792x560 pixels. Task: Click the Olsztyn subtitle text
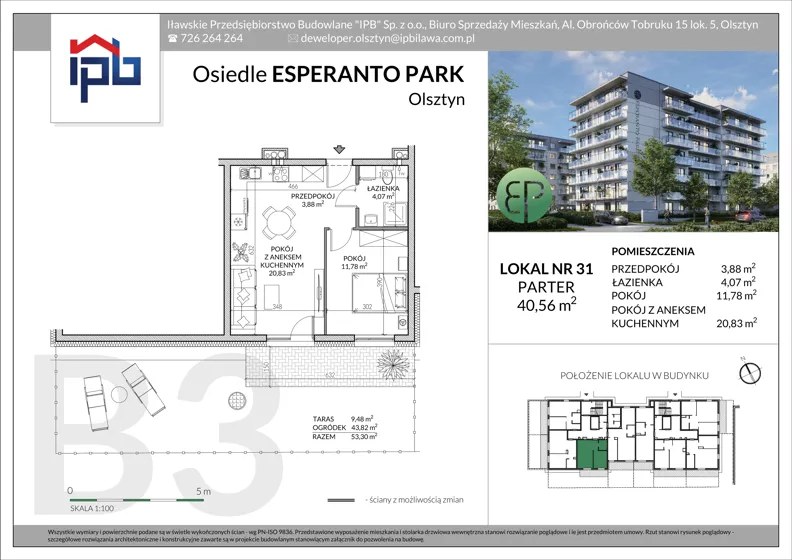436,99
